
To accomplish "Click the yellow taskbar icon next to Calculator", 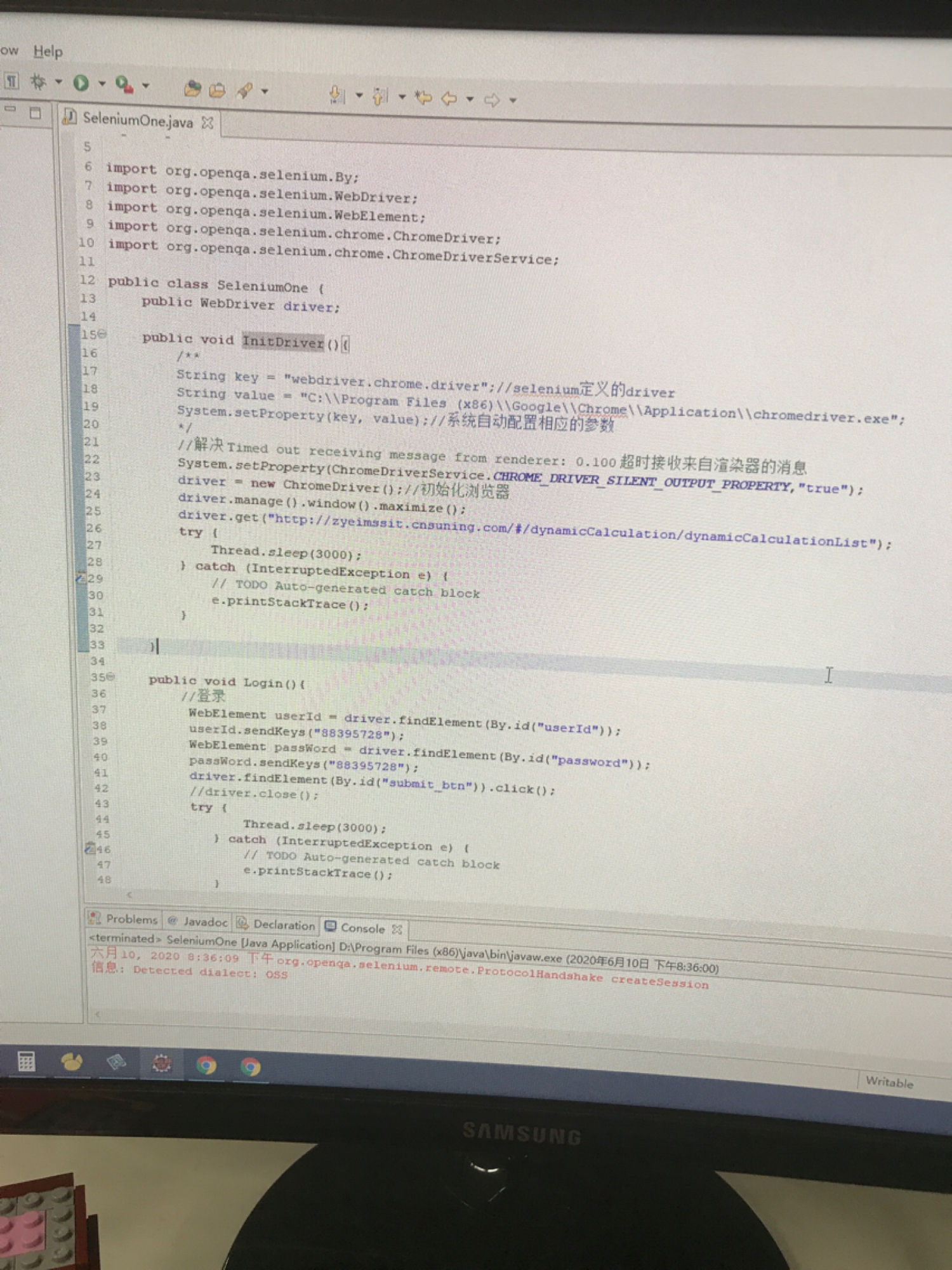I will tap(71, 1062).
